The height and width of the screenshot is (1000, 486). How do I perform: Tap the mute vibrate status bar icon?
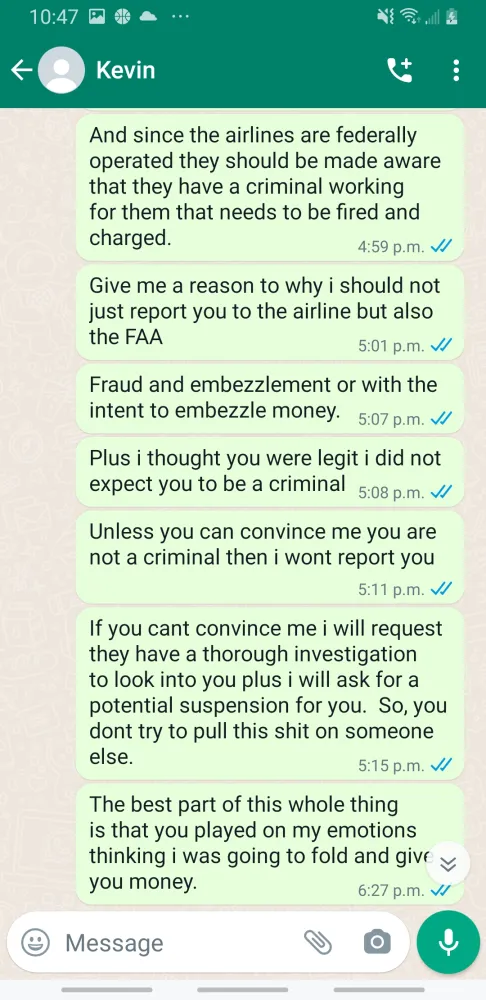point(386,17)
